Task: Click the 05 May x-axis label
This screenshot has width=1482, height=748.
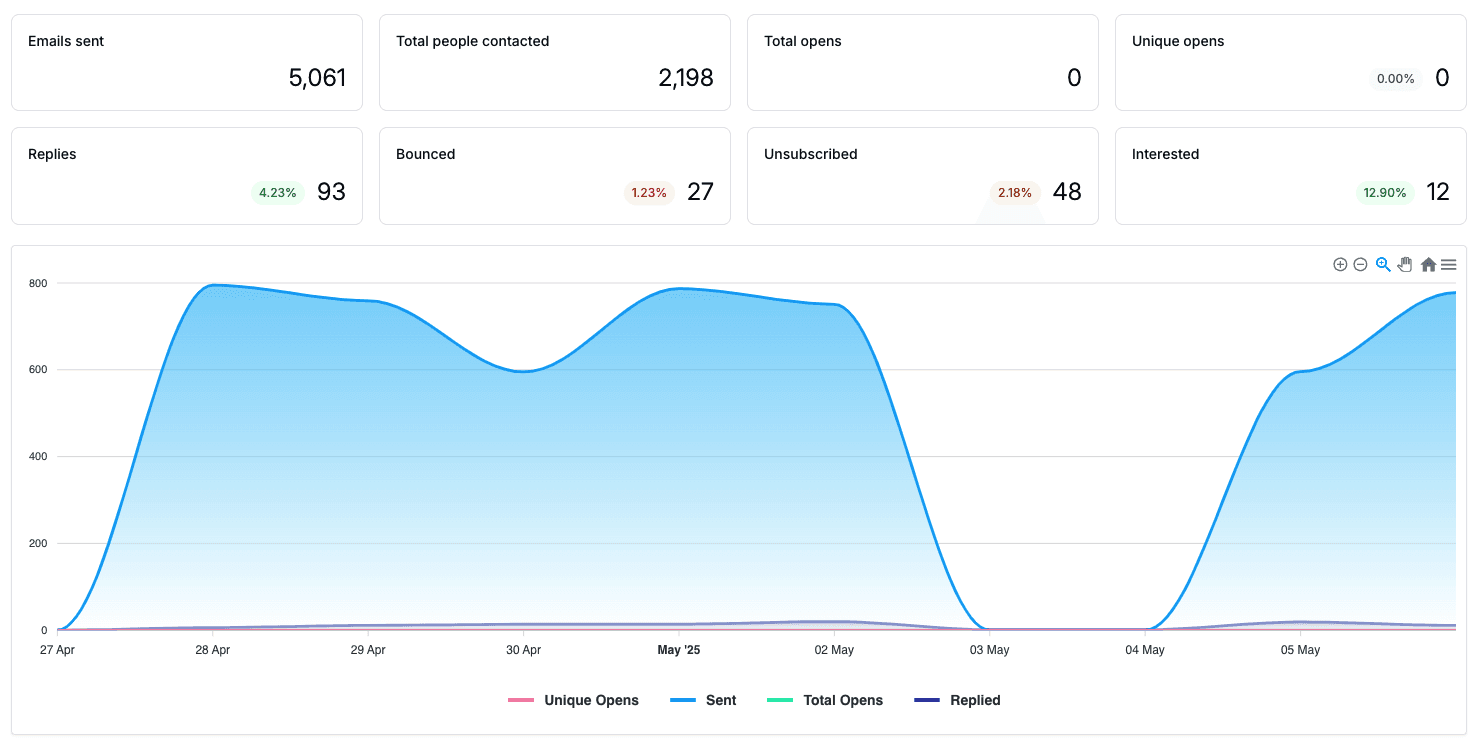Action: [x=1300, y=650]
